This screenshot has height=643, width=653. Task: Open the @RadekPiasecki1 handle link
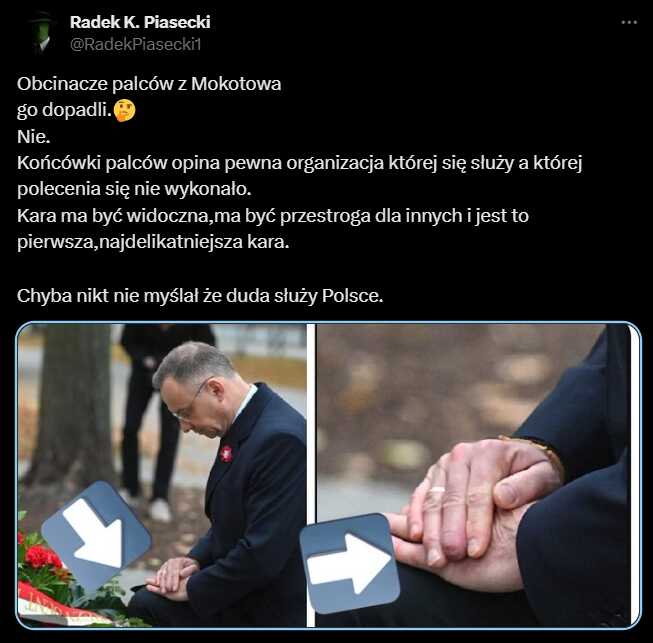click(x=135, y=44)
